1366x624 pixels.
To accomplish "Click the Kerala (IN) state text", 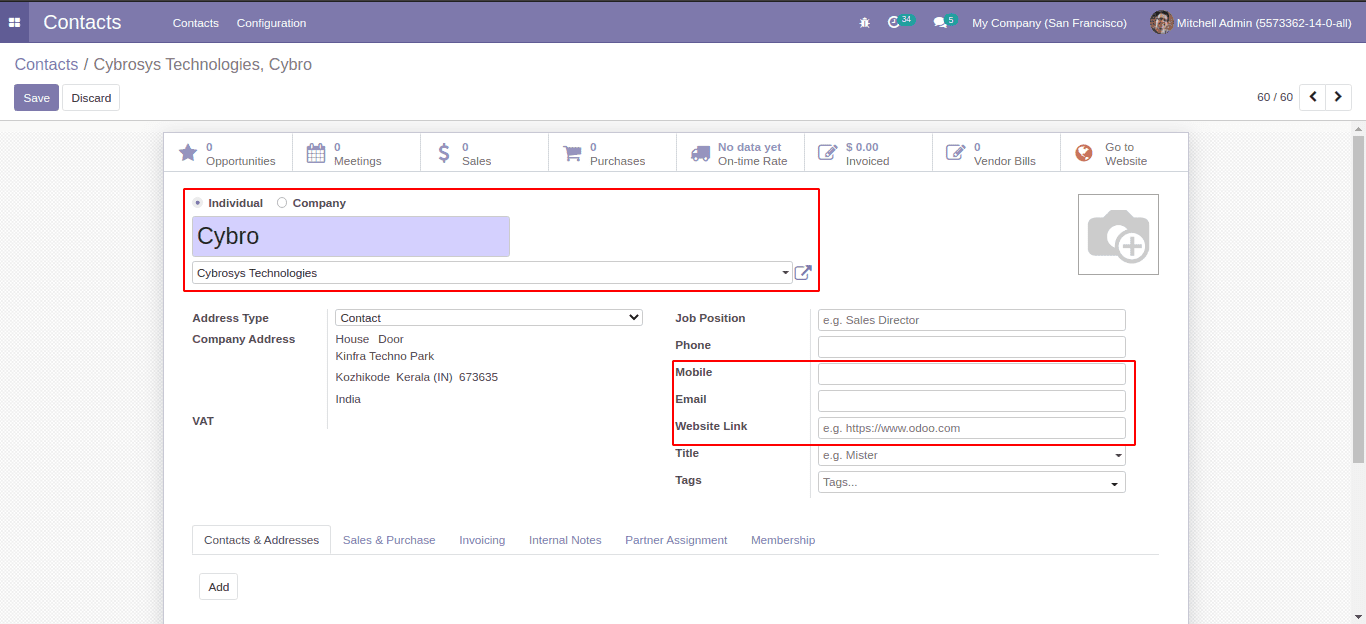I will [x=424, y=377].
